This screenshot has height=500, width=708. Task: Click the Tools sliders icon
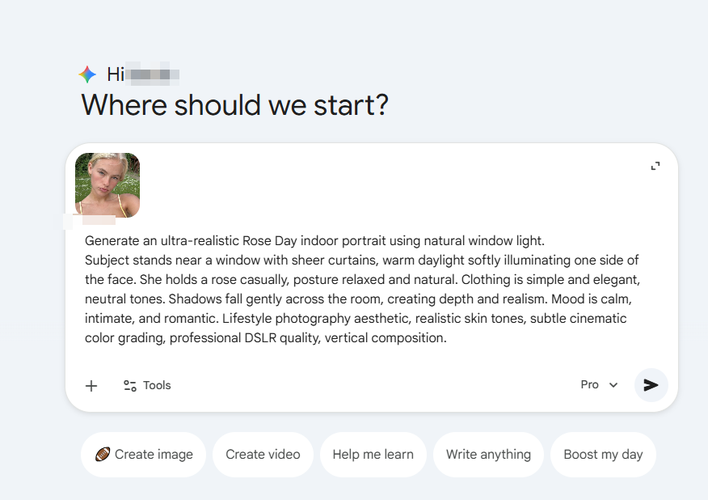pos(130,385)
